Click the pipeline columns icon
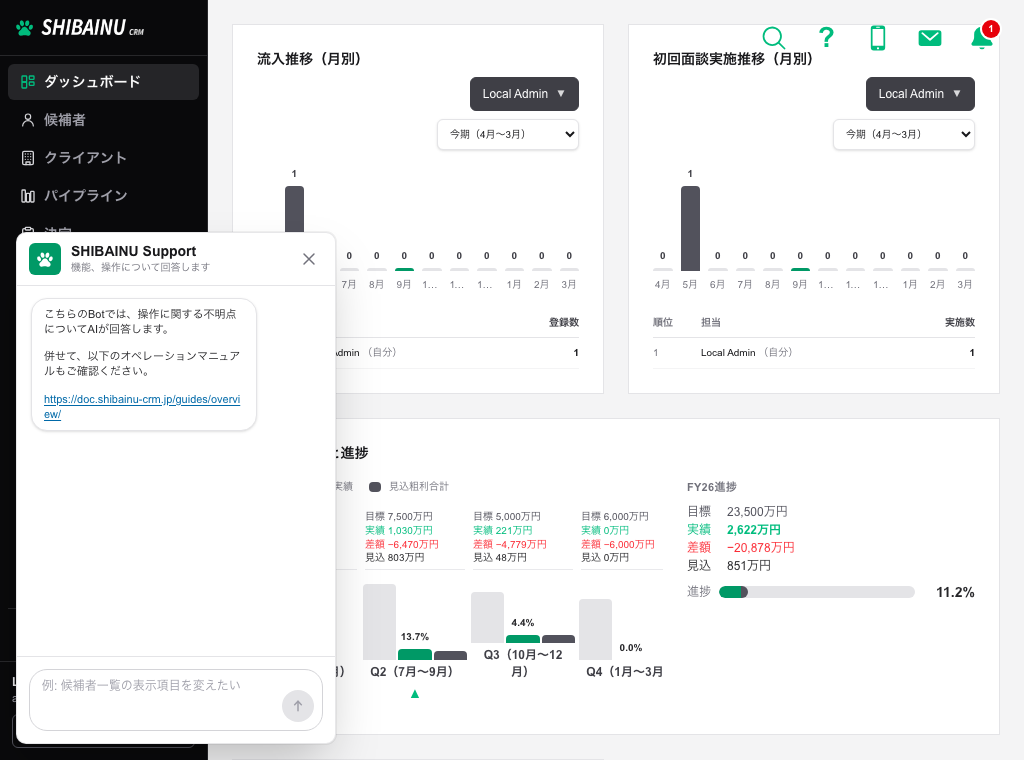Screen dimensions: 1024x760 (27, 196)
